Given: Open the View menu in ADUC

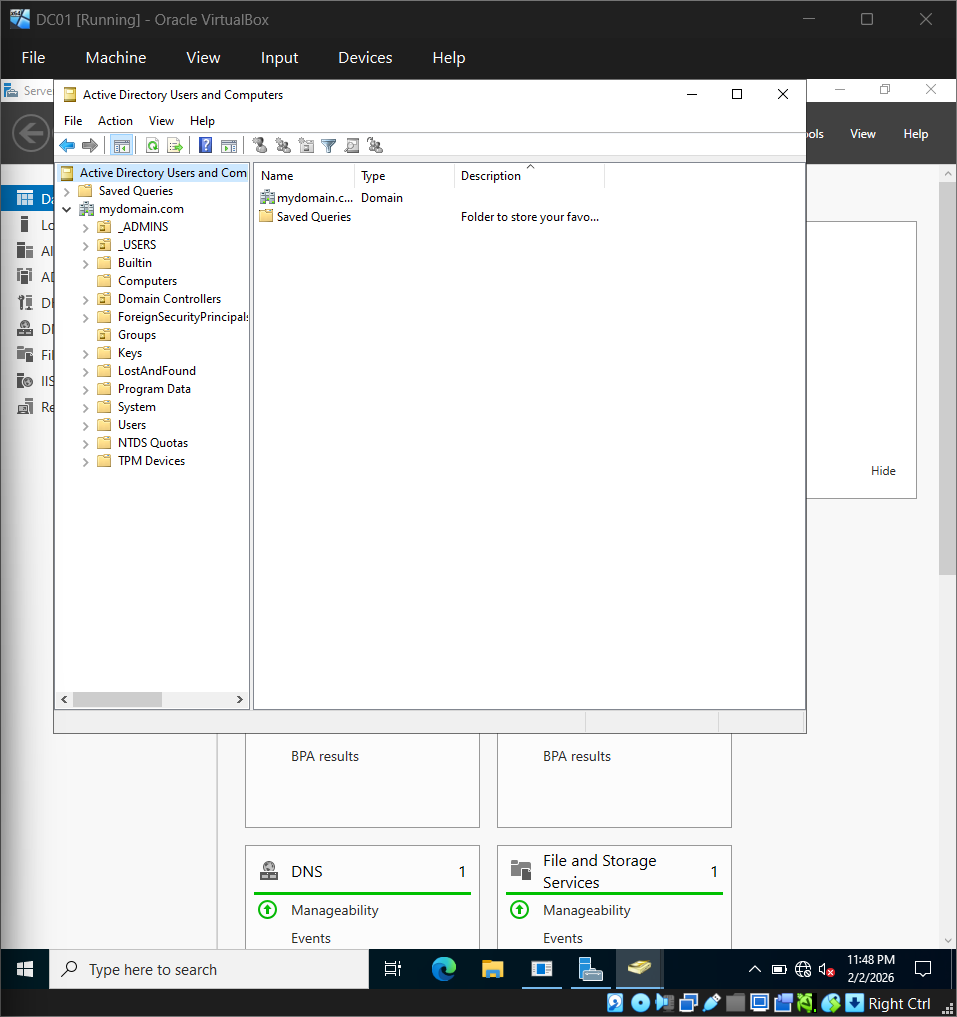Looking at the screenshot, I should click(x=161, y=121).
